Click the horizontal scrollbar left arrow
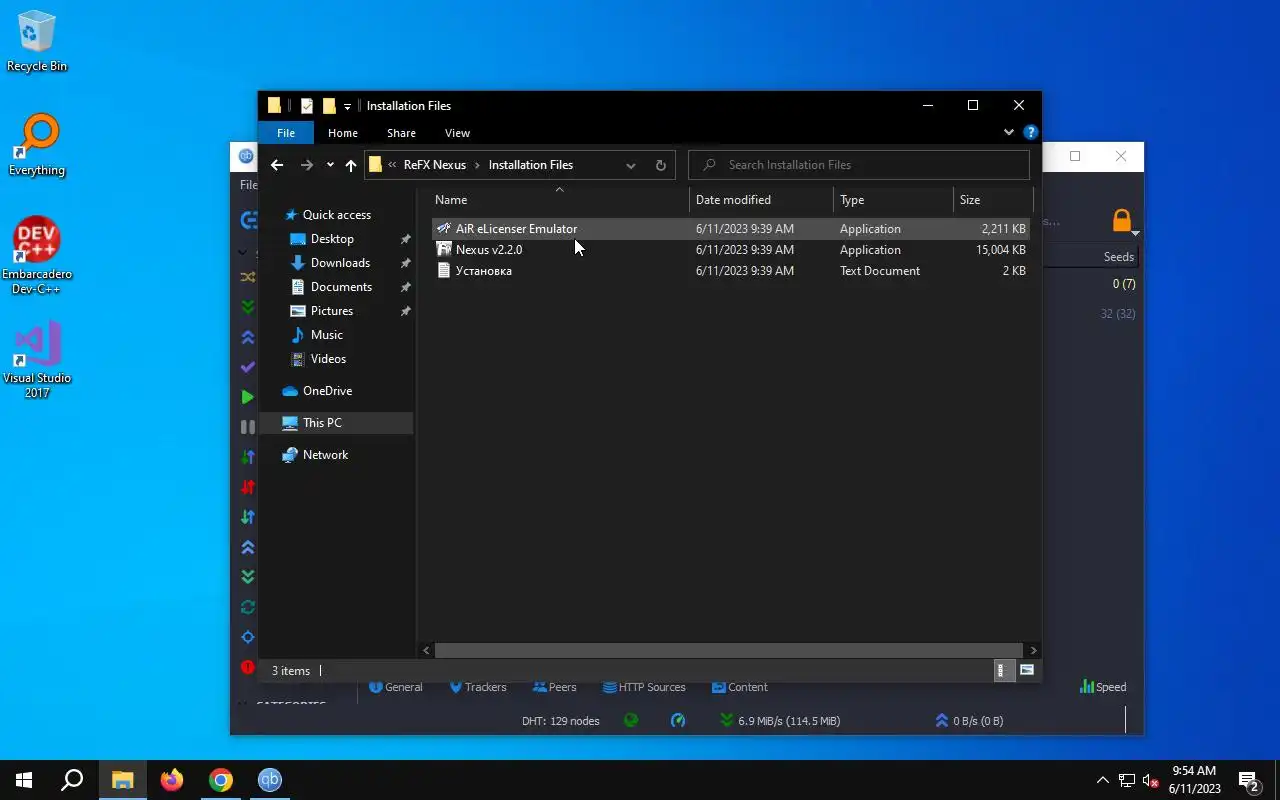 (427, 650)
